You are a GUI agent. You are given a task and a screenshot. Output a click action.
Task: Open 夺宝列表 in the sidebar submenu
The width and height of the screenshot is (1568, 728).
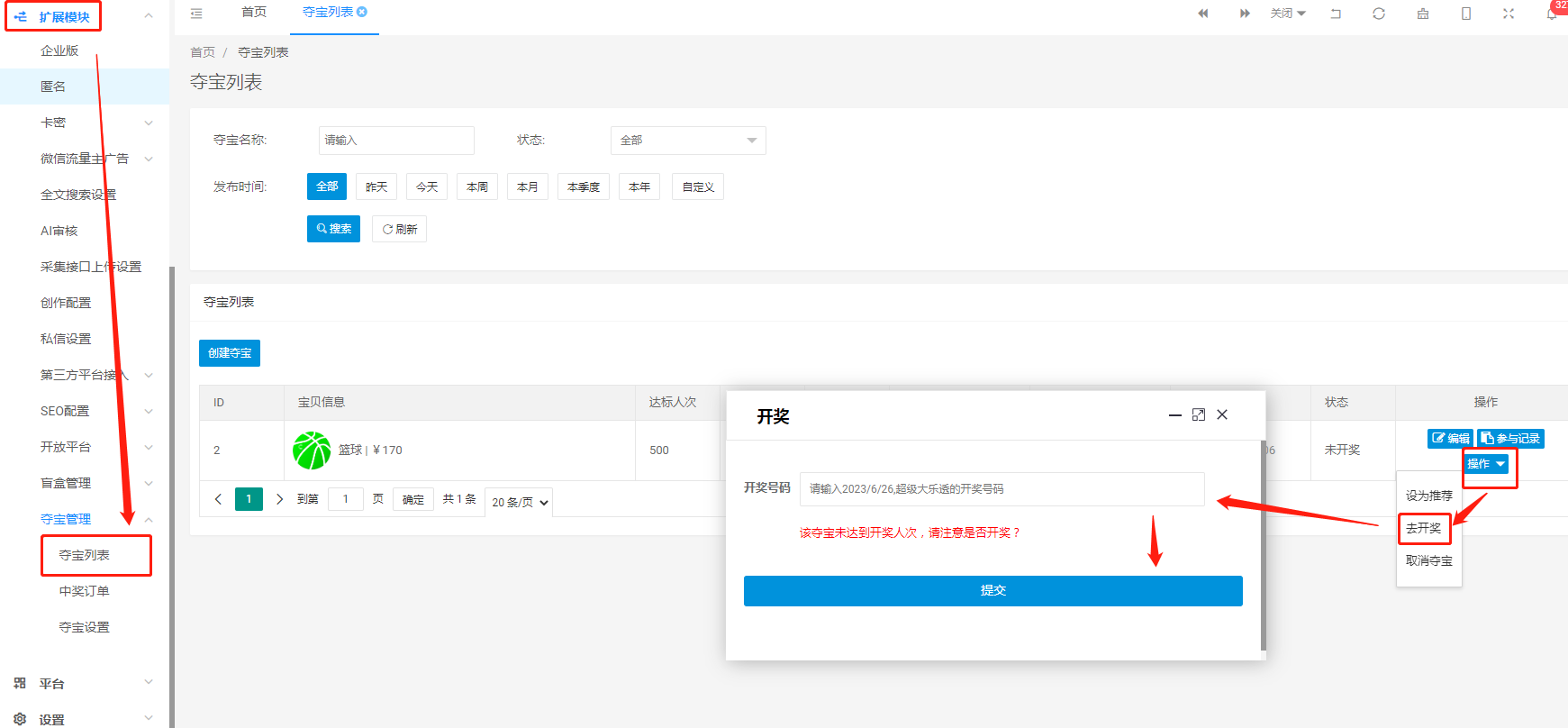coord(85,555)
